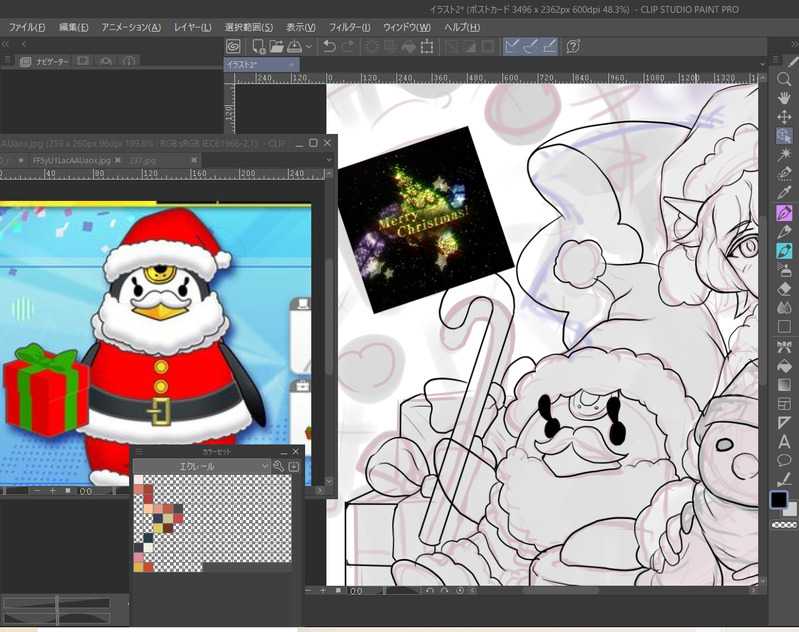Select the Move Layer tool
Viewport: 799px width, 632px height.
click(x=784, y=117)
